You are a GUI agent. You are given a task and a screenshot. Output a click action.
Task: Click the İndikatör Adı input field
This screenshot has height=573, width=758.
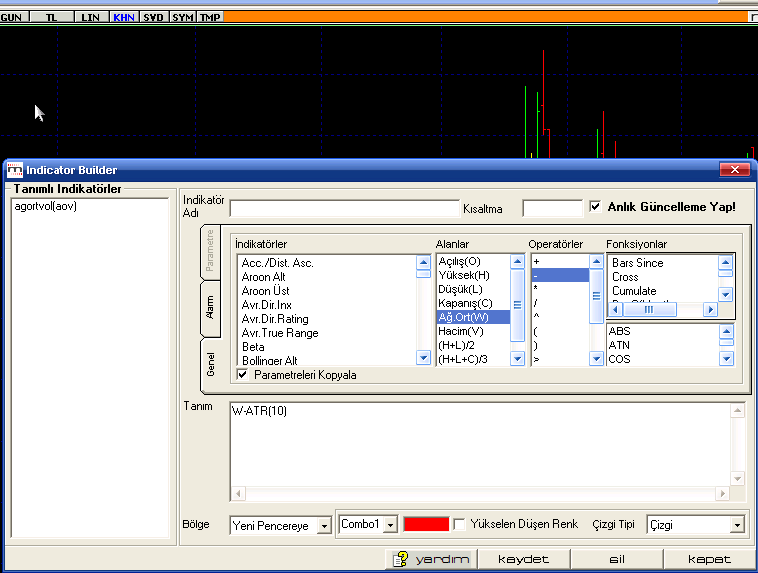click(344, 208)
